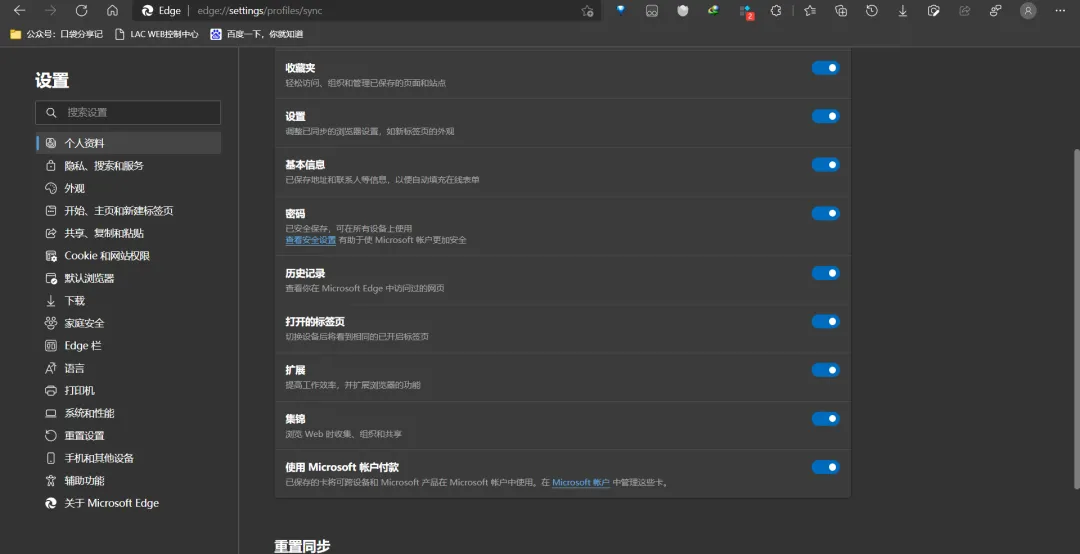Open the grey shield extension icon

point(683,10)
